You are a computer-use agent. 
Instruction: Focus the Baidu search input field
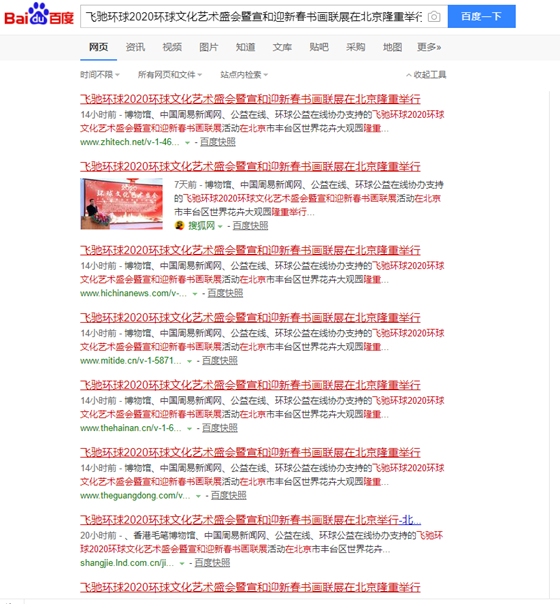tap(254, 17)
